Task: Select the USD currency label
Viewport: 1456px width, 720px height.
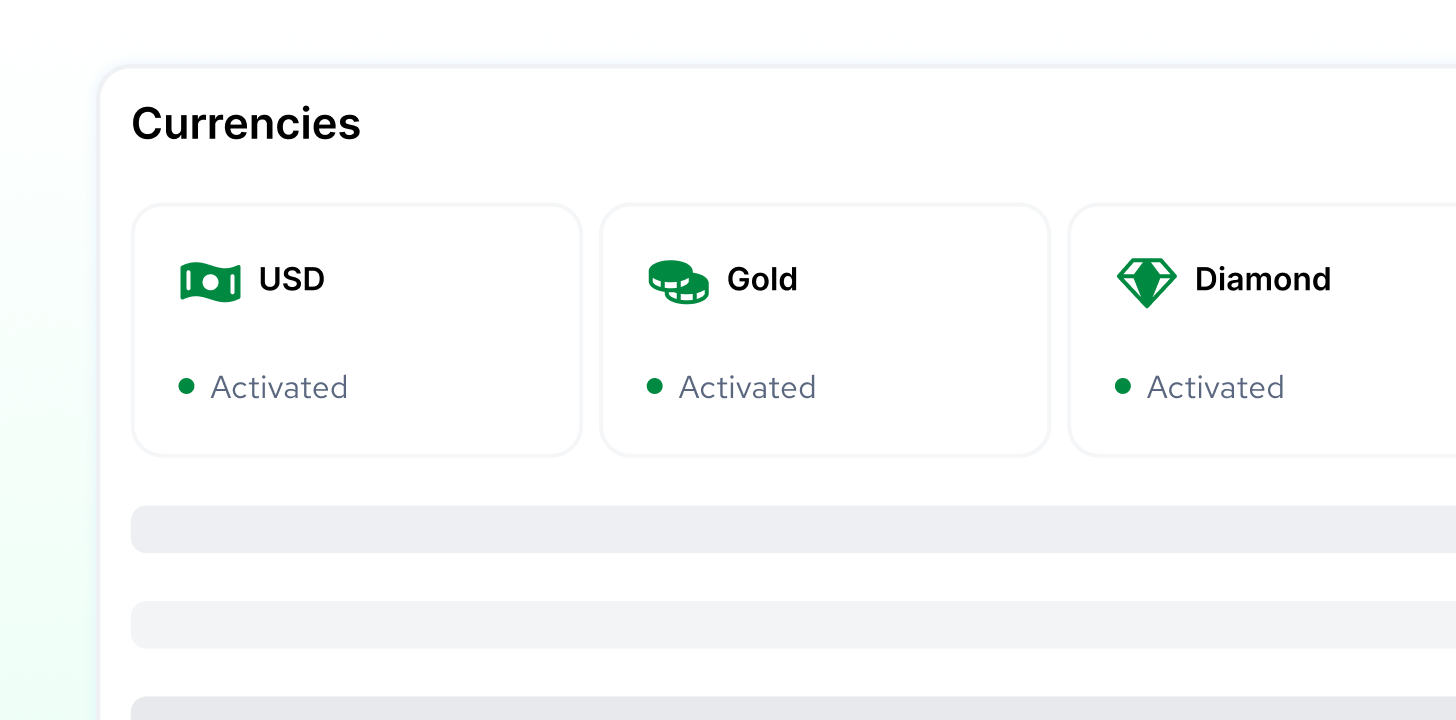Action: (x=292, y=279)
